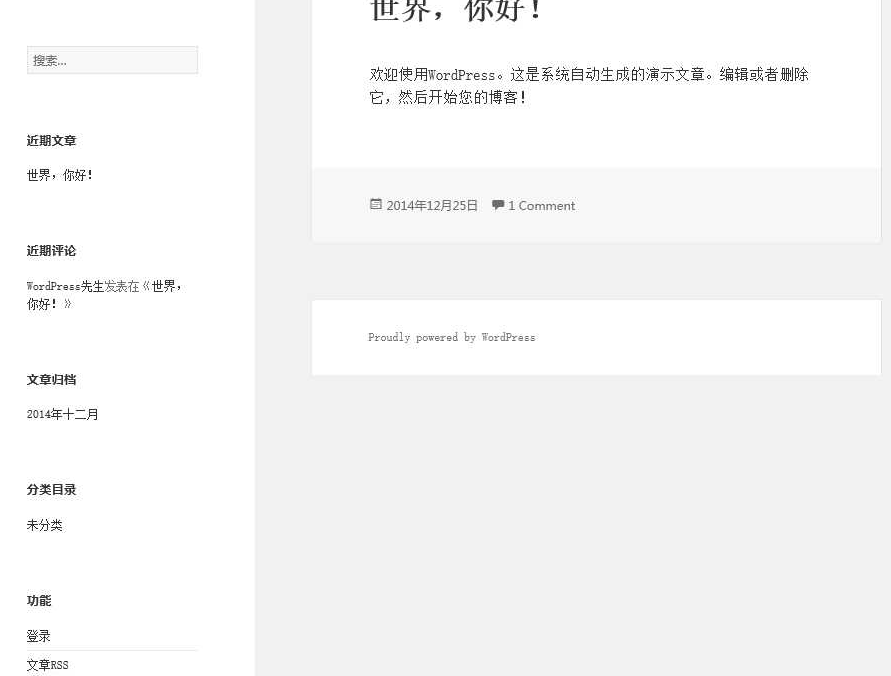The height and width of the screenshot is (676, 891).
Task: Click the 文章归档 widget heading
Action: (51, 379)
